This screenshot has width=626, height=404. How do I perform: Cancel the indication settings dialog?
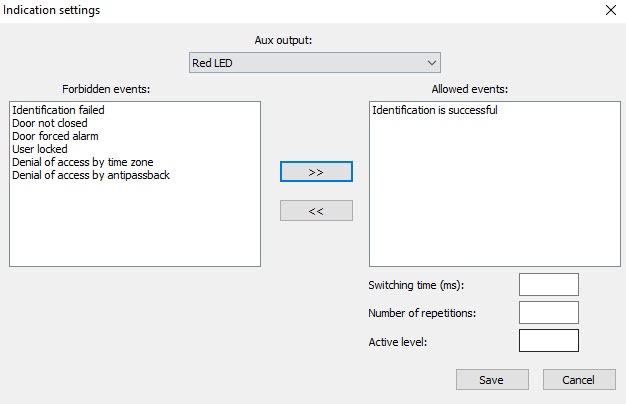[x=578, y=380]
